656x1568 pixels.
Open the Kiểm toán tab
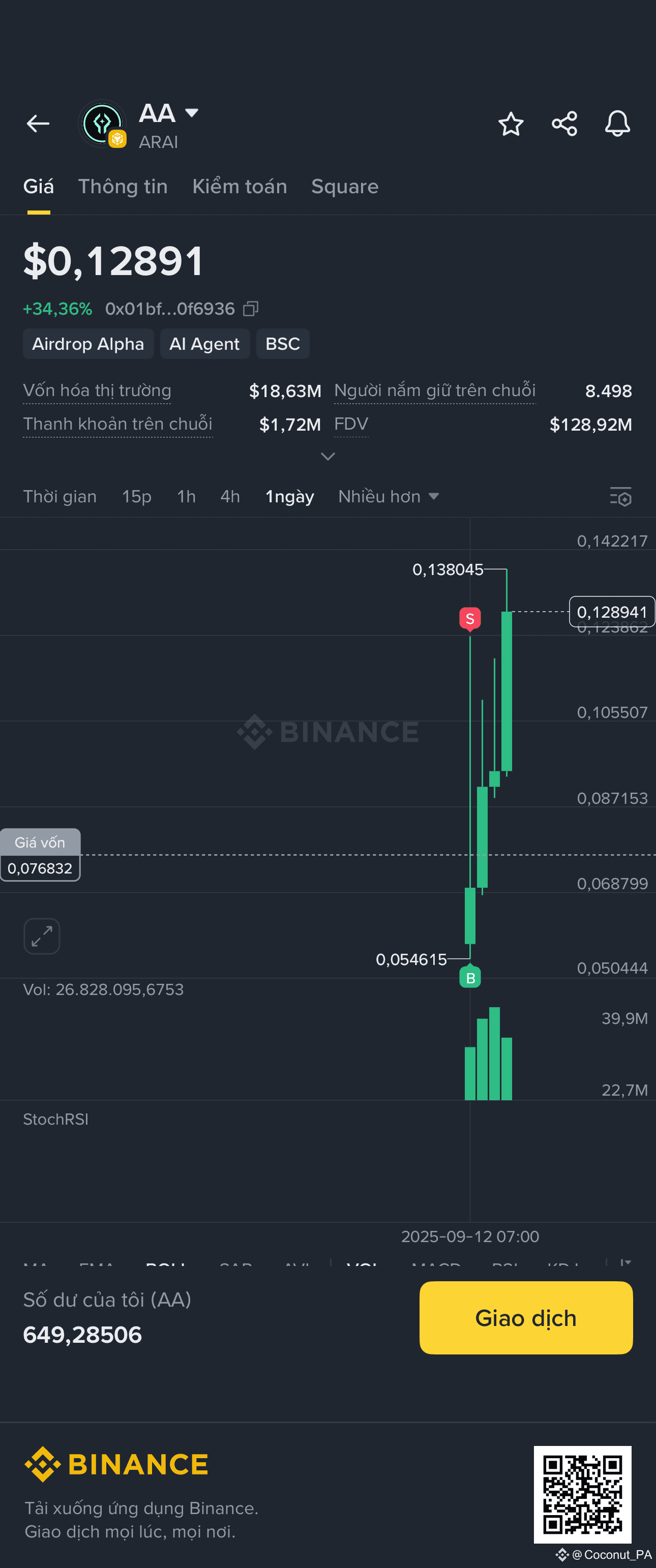(x=240, y=186)
